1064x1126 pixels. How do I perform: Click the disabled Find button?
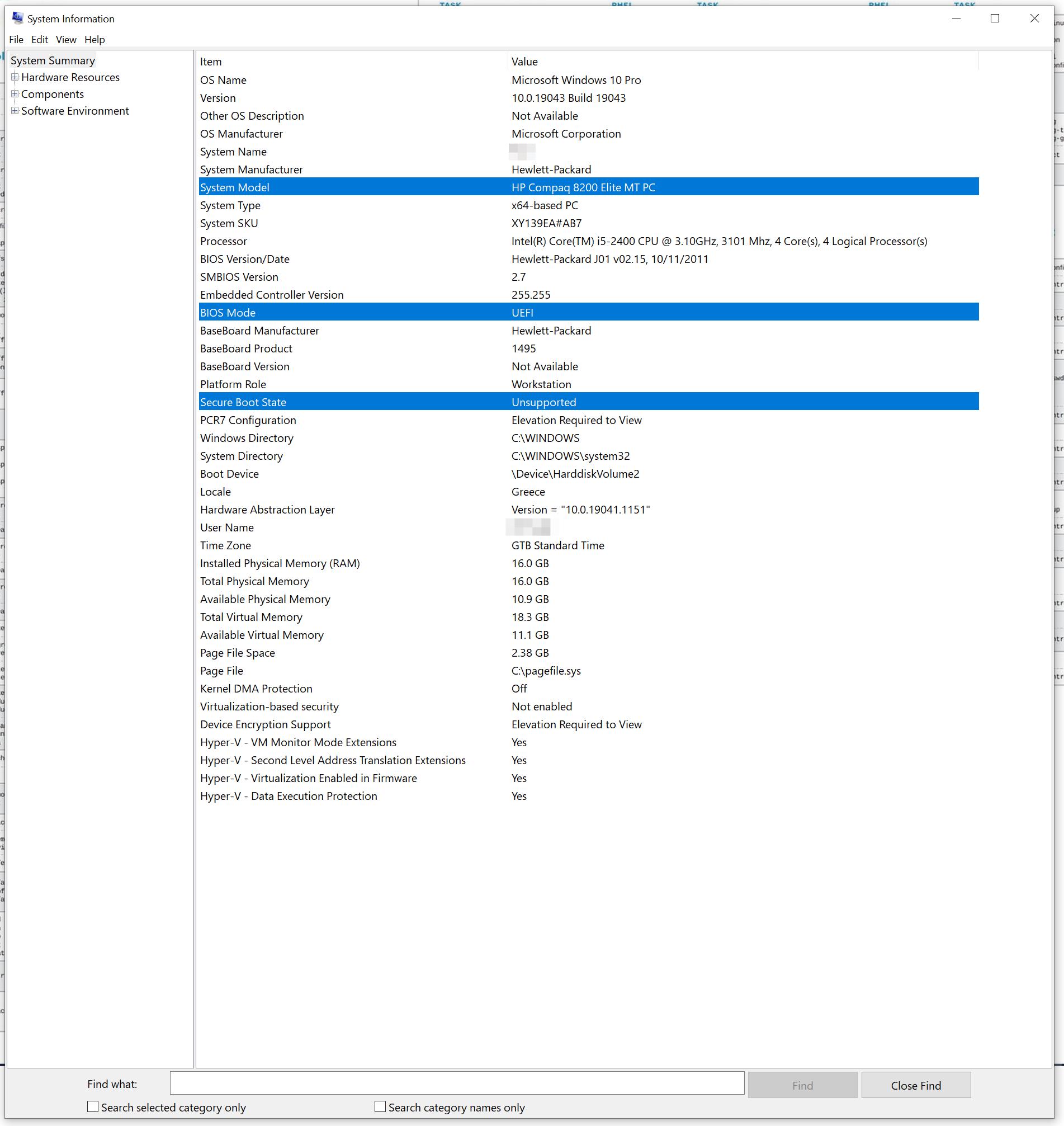[x=802, y=1084]
